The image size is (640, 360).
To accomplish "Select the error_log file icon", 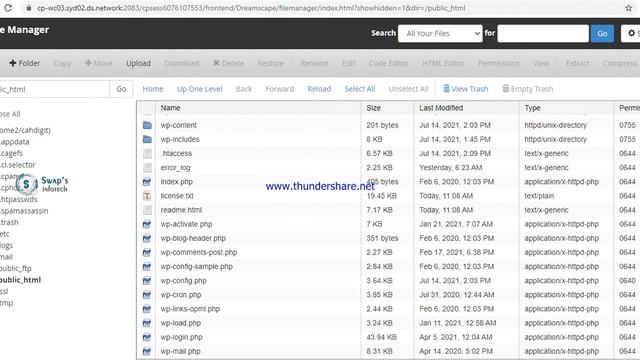I will point(147,168).
